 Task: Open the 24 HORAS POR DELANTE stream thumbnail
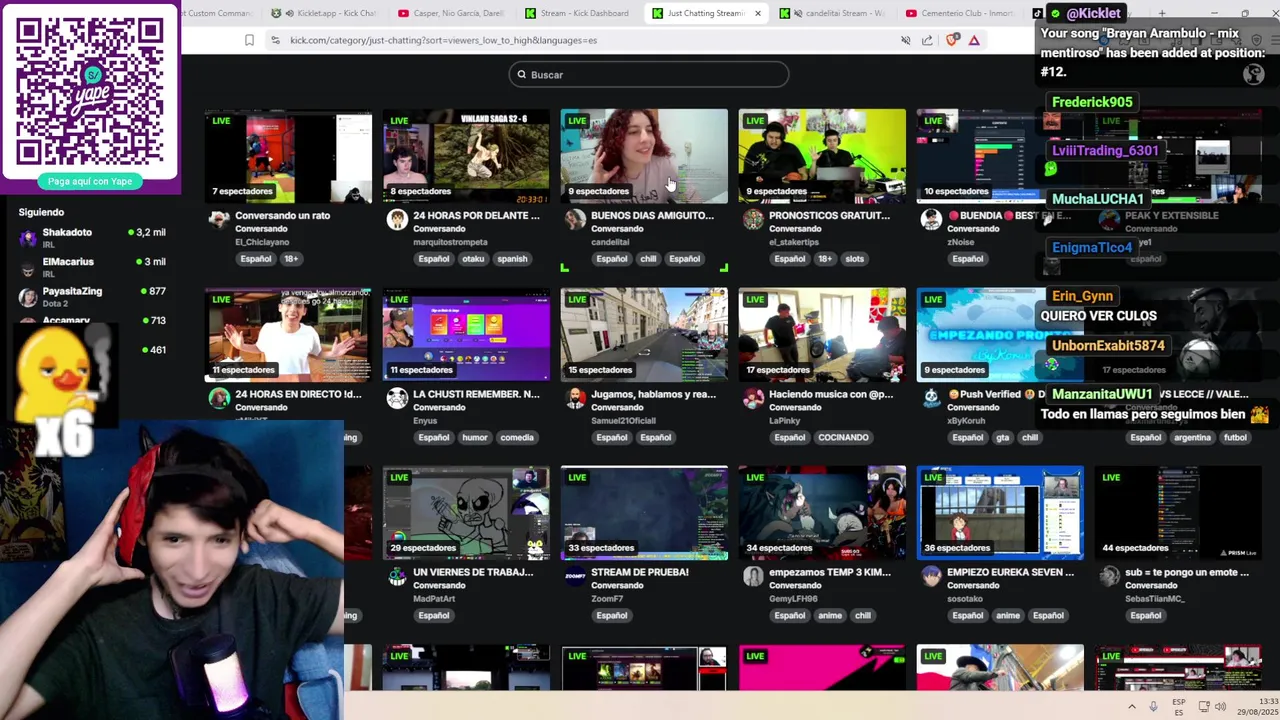[x=466, y=156]
